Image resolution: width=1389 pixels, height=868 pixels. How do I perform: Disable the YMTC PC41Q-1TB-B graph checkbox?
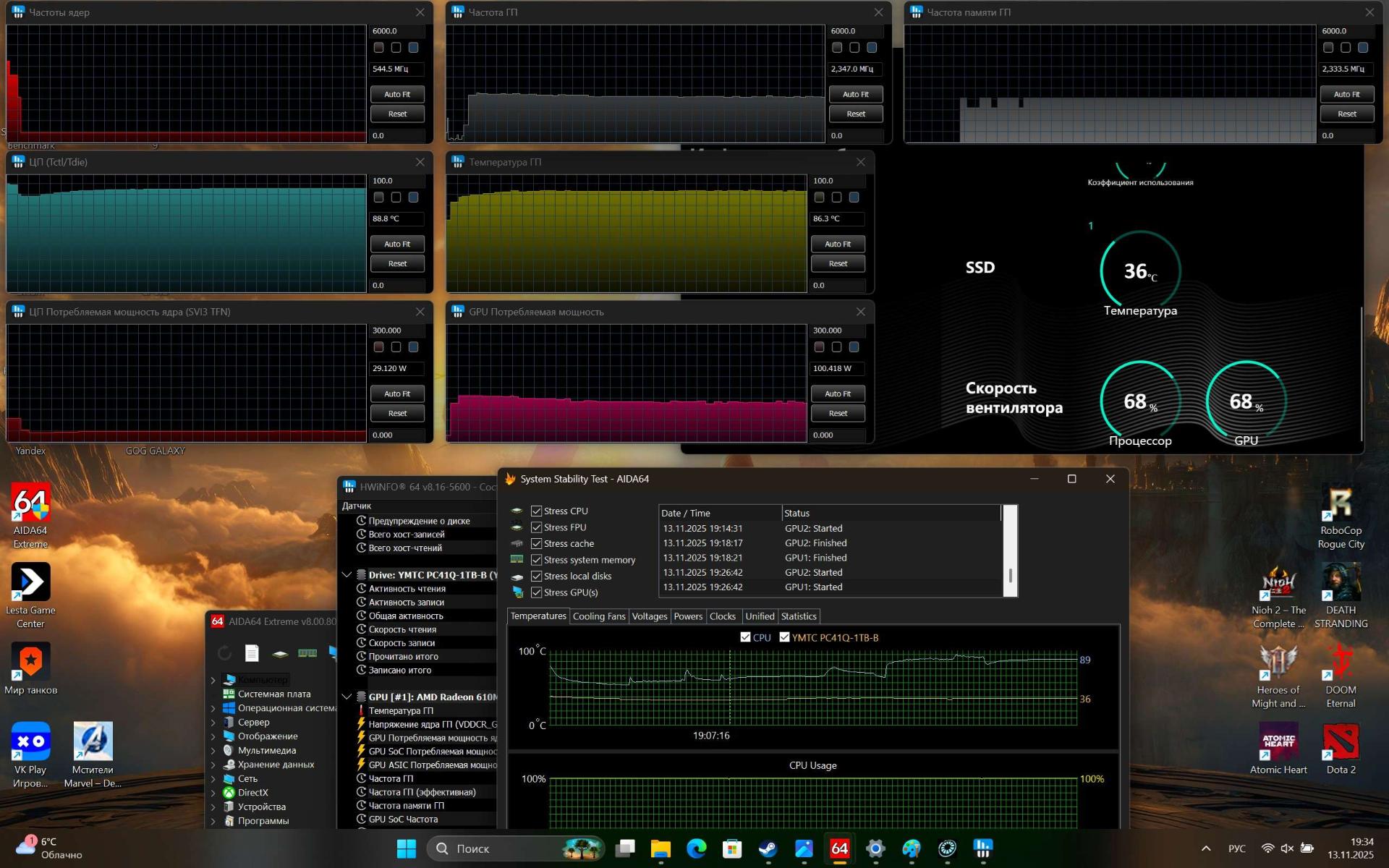(x=784, y=637)
